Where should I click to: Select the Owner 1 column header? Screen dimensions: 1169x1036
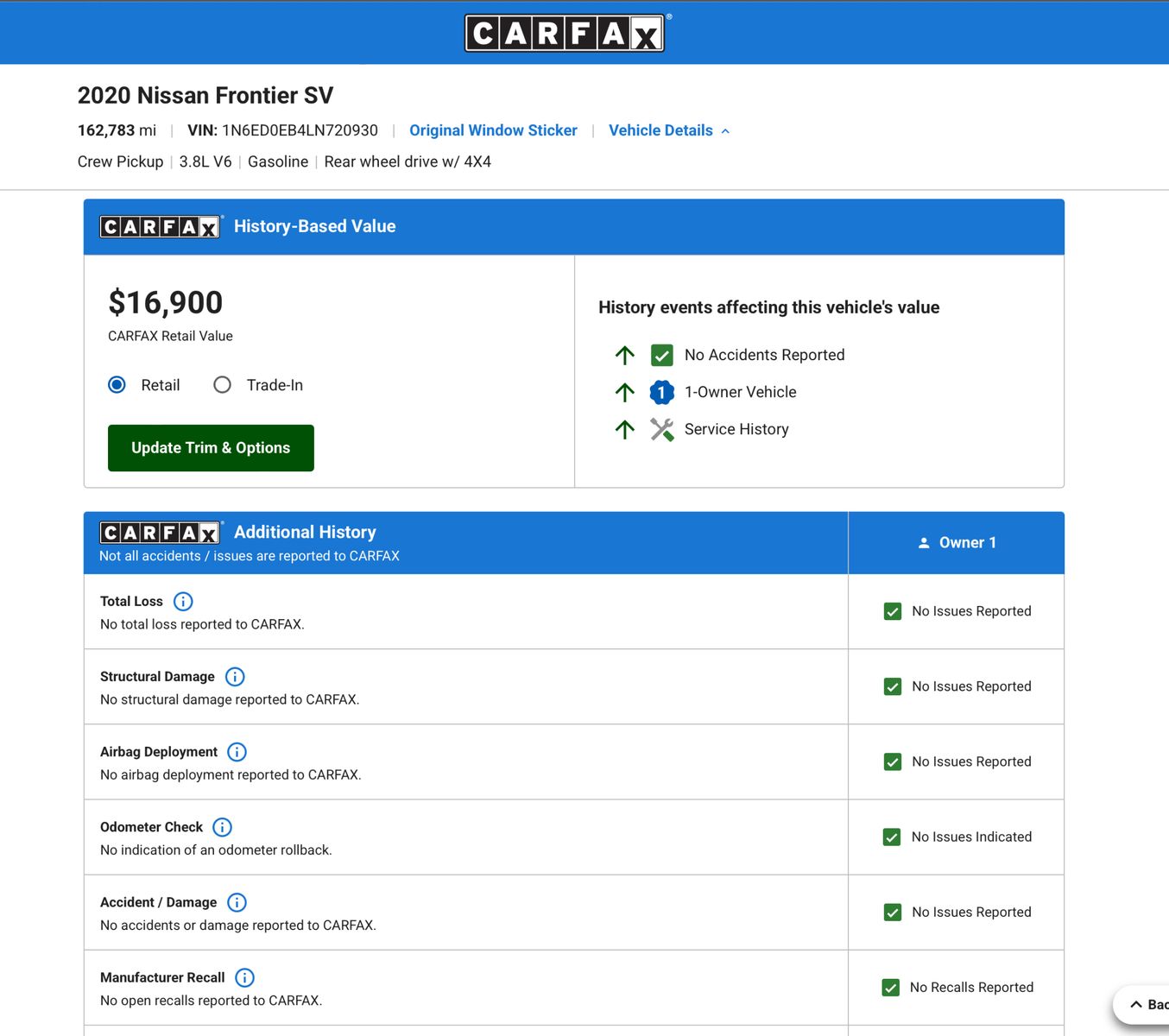(x=957, y=543)
